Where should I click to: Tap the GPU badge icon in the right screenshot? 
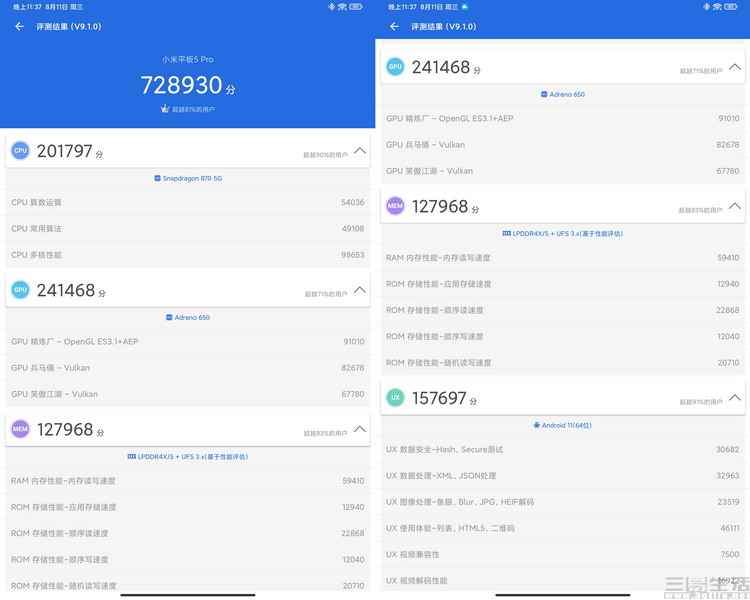395,67
